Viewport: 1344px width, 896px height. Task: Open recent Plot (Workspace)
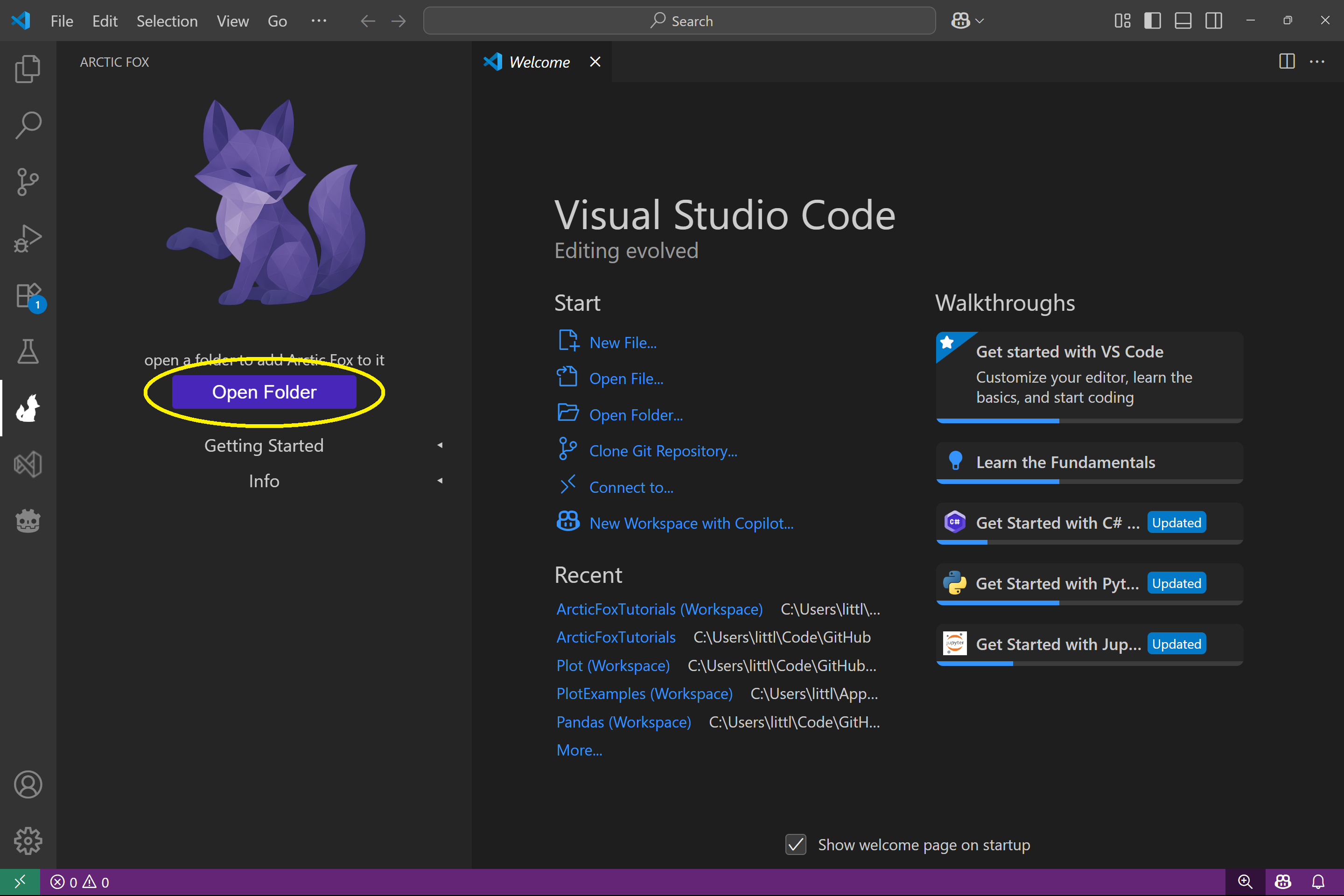coord(613,666)
